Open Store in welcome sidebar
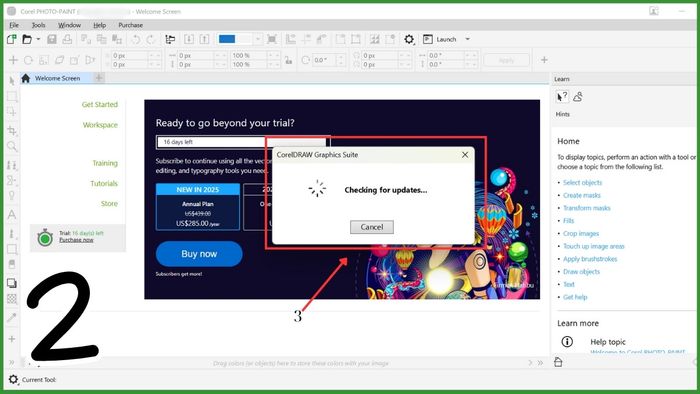Viewport: 700px width, 394px height. tap(109, 203)
